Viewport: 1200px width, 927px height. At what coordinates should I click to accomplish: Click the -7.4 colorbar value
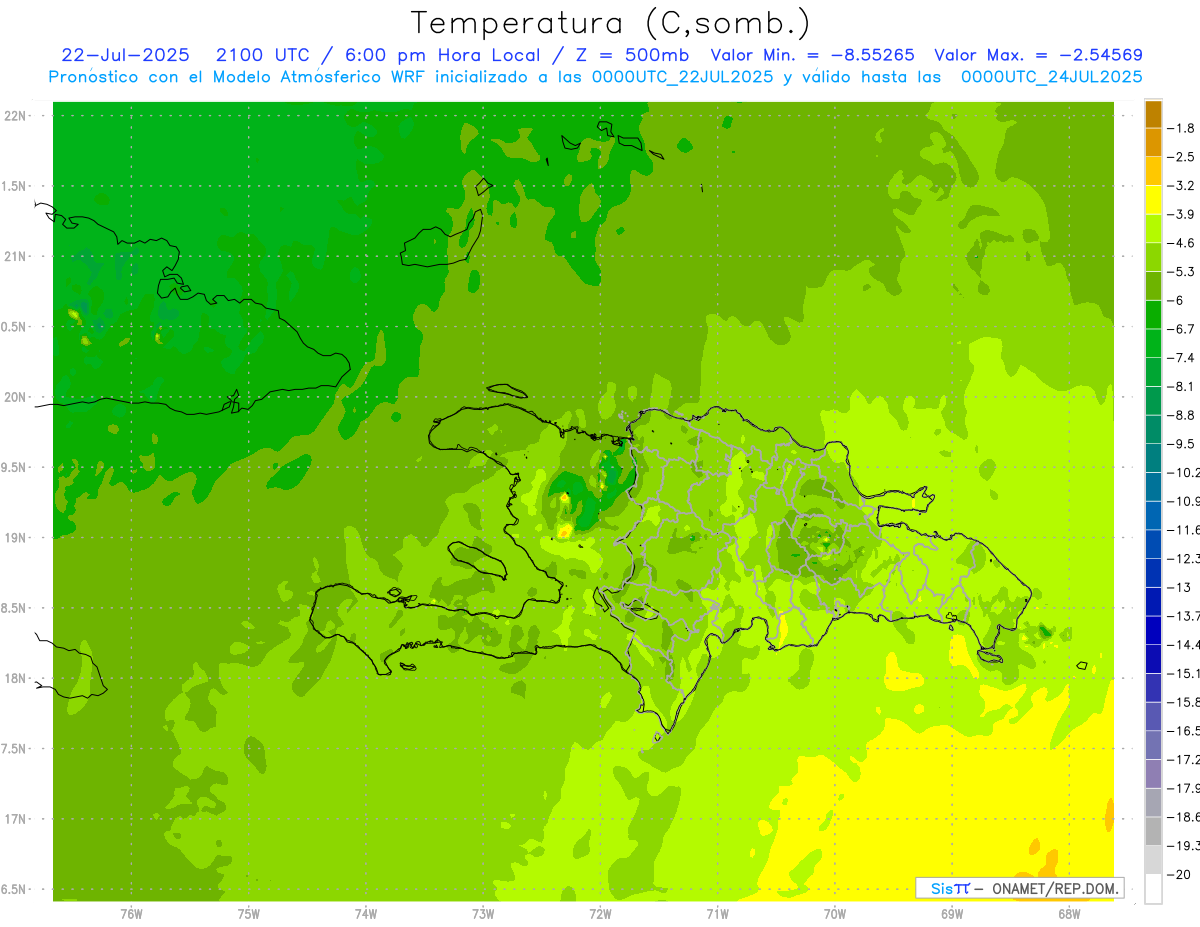pyautogui.click(x=1181, y=357)
